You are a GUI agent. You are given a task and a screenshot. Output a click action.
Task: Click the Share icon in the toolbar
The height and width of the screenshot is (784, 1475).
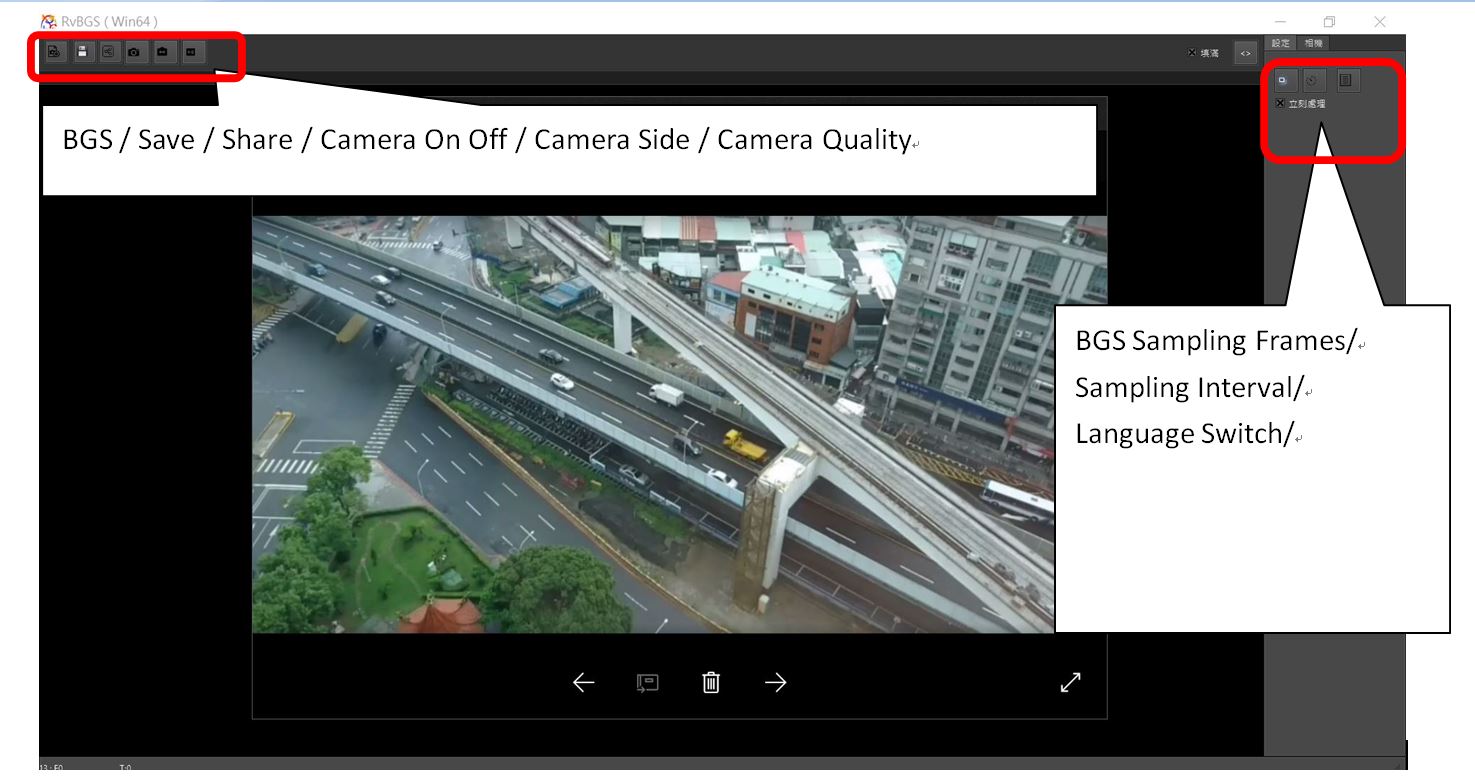click(x=109, y=52)
